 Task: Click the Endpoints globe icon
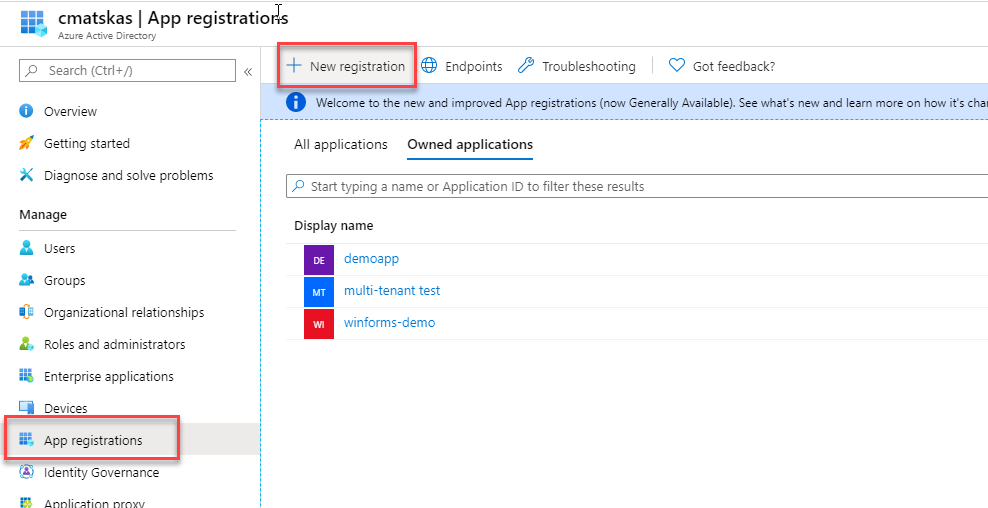point(429,66)
